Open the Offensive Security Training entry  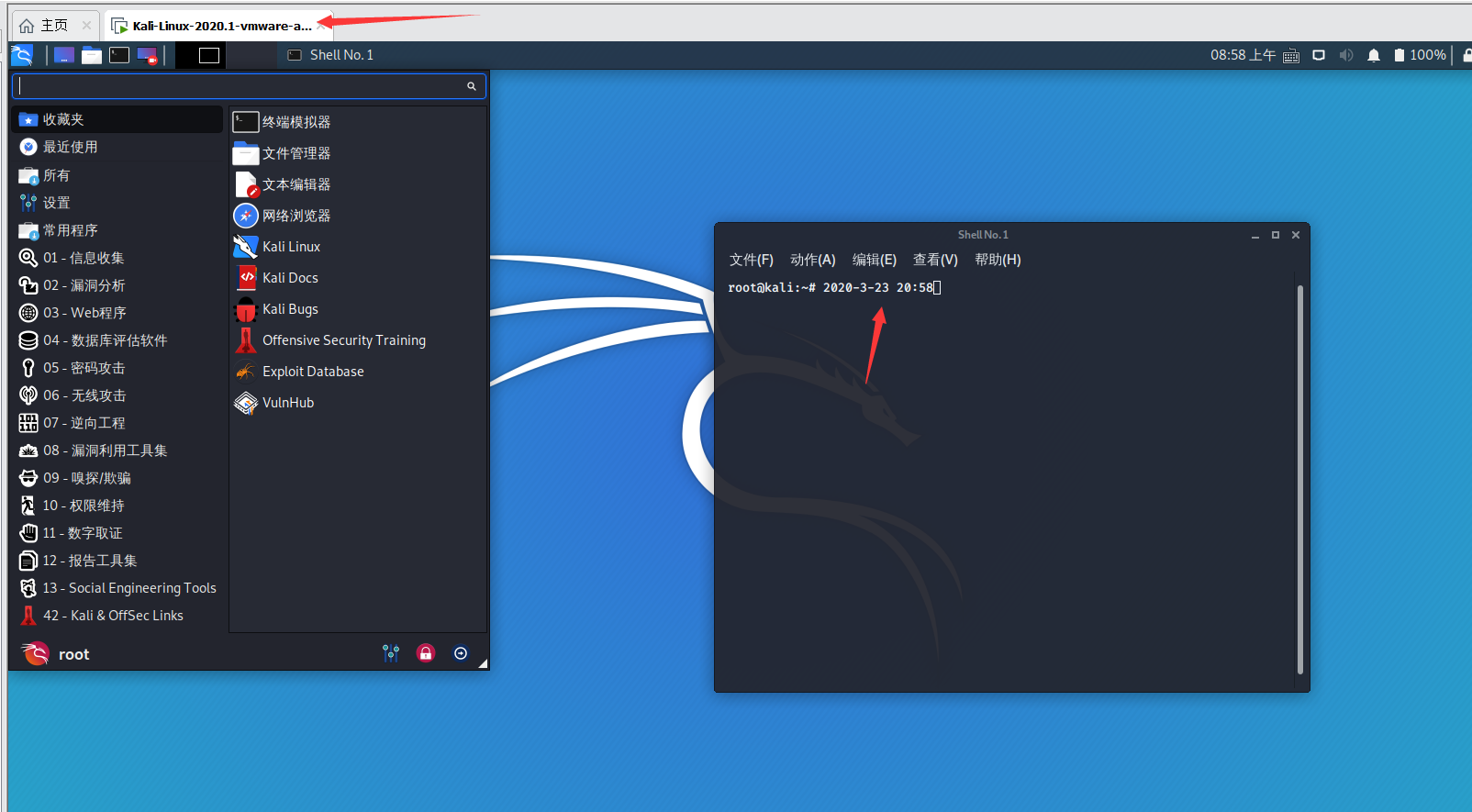[x=357, y=340]
